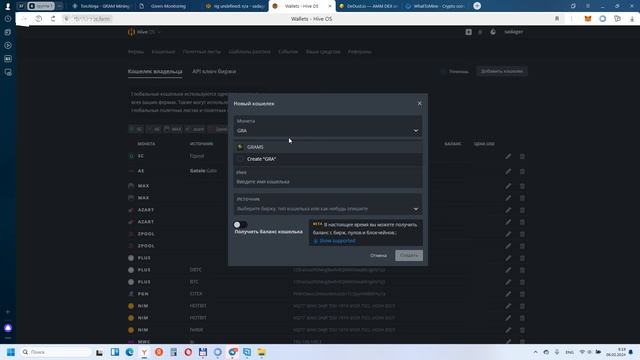Viewport: 640px width, 360px height.
Task: Open the sadager account menu
Action: click(513, 32)
